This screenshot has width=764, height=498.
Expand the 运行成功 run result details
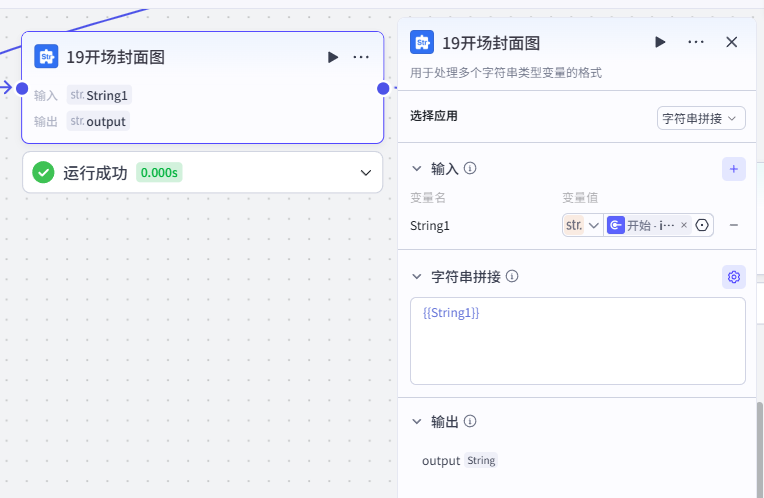pos(365,173)
